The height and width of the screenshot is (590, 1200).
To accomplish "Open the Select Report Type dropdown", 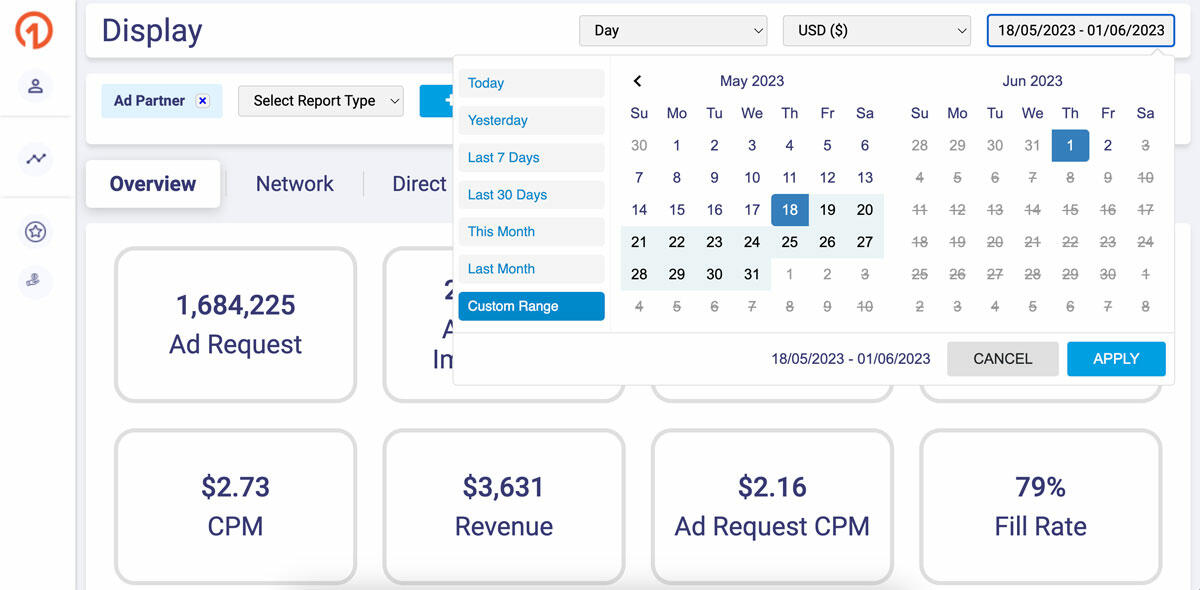I will tap(320, 101).
